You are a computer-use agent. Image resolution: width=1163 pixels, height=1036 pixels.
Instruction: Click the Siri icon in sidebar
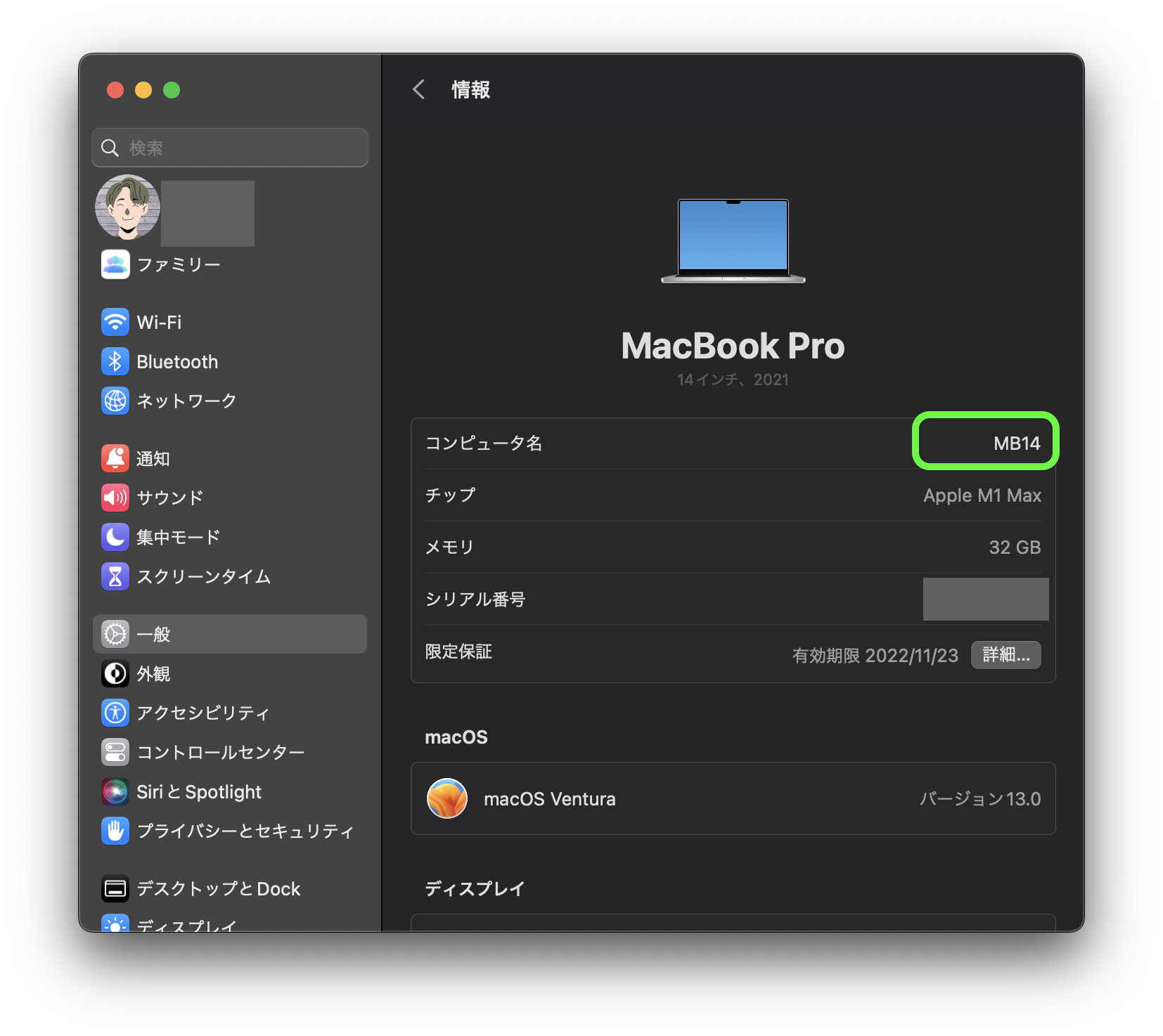115,791
